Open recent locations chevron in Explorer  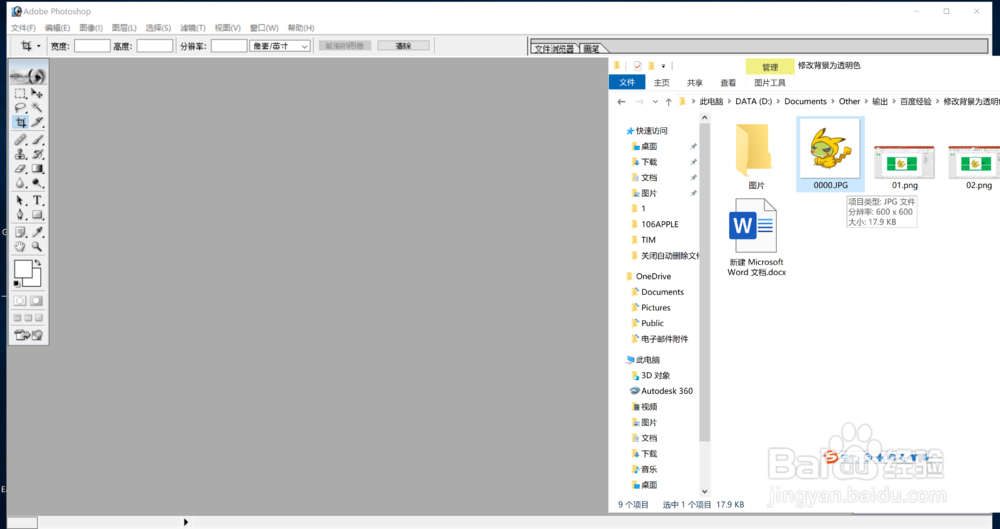(655, 101)
